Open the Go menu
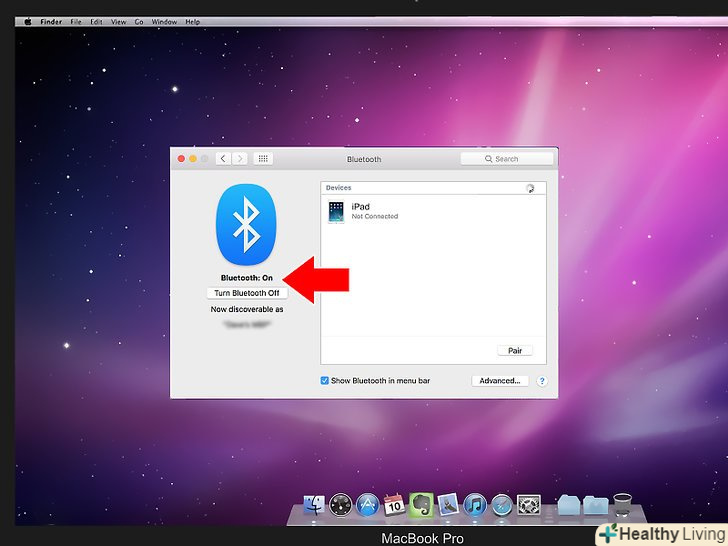The width and height of the screenshot is (728, 546). pos(139,21)
